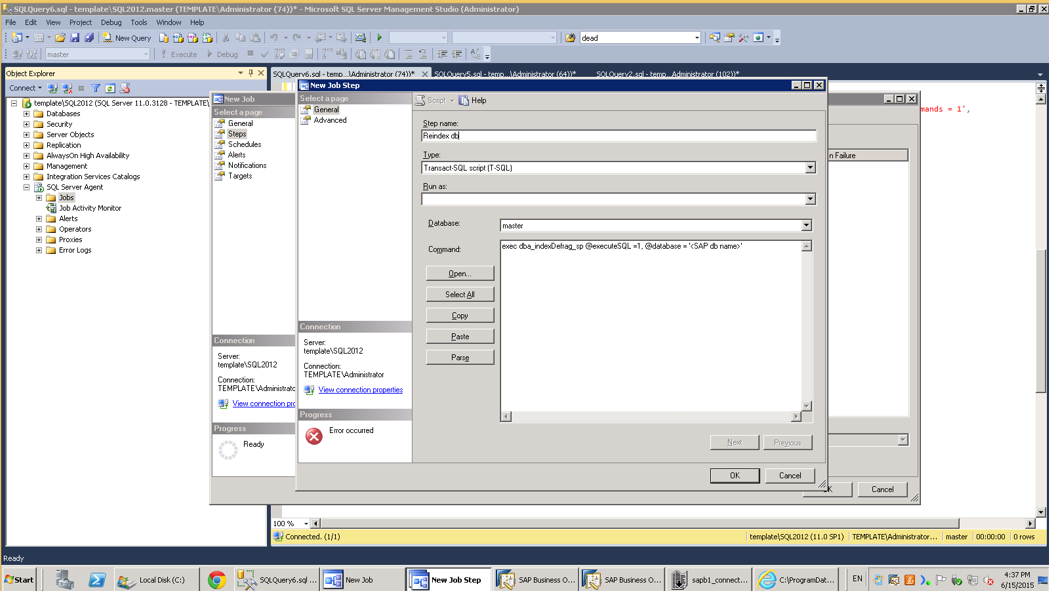Screen dimensions: 1049x591
Task: Select Schedules page in New Job window
Action: point(244,145)
